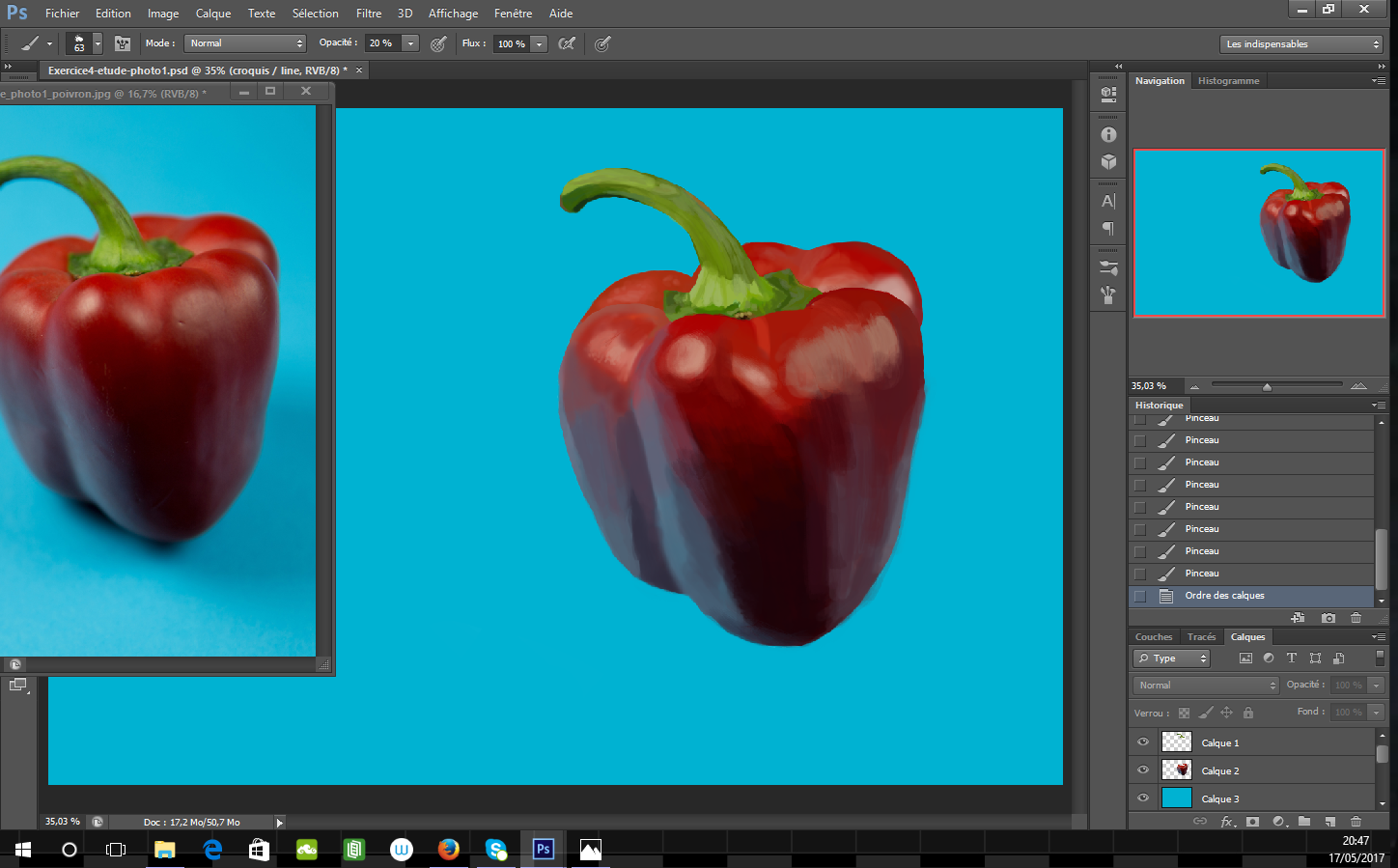Click the fx layer styles icon

coord(1227,822)
